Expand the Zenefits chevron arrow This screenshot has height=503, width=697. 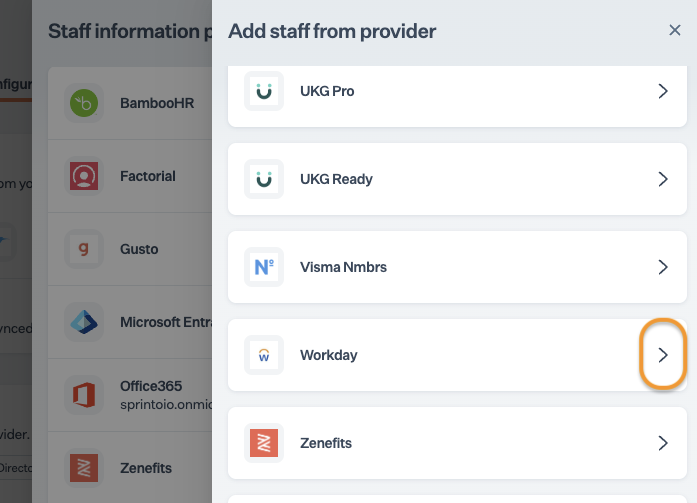[663, 443]
